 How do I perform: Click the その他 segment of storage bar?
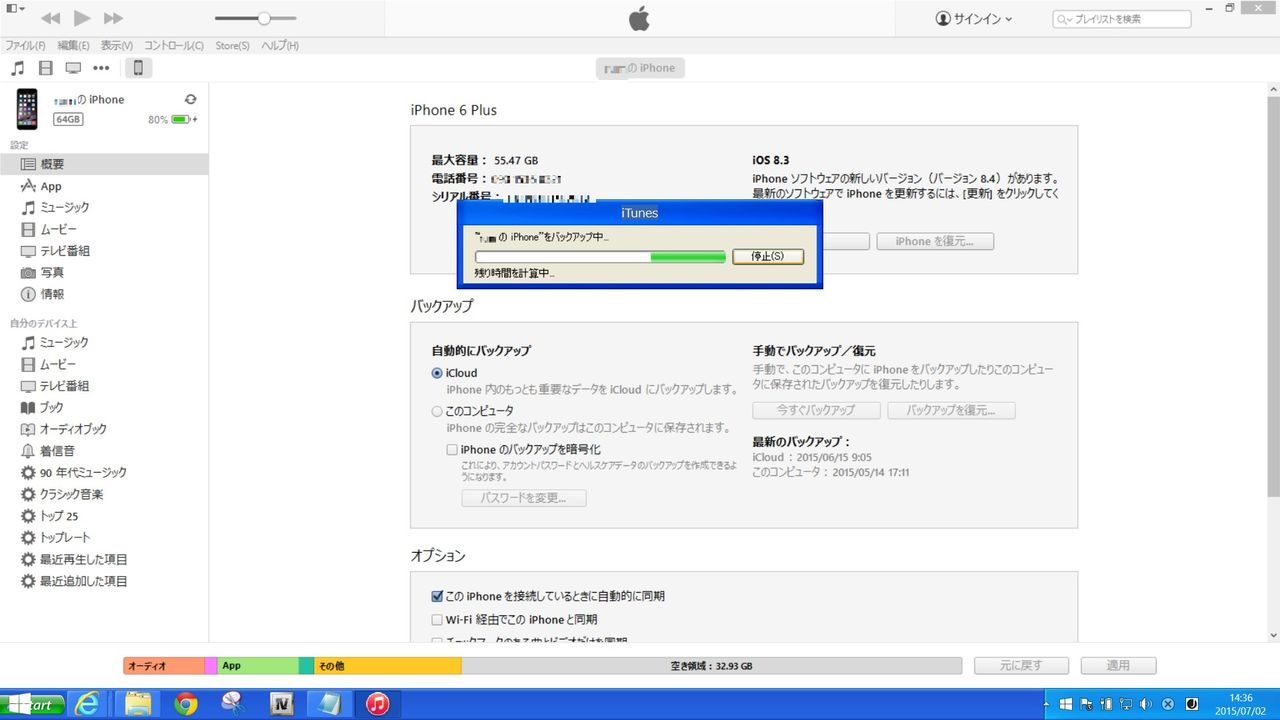coord(387,666)
